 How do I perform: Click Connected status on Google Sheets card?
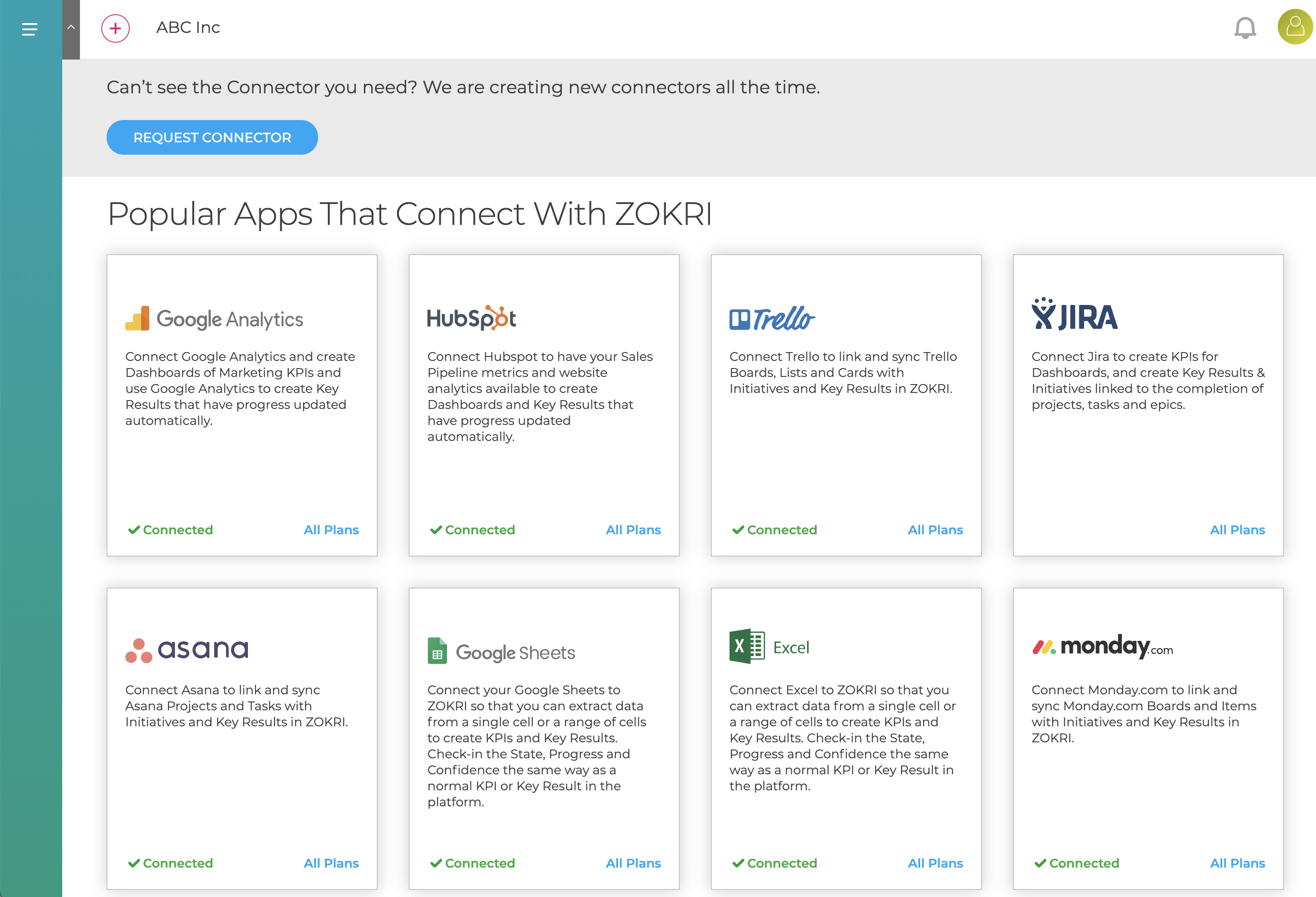[x=472, y=863]
